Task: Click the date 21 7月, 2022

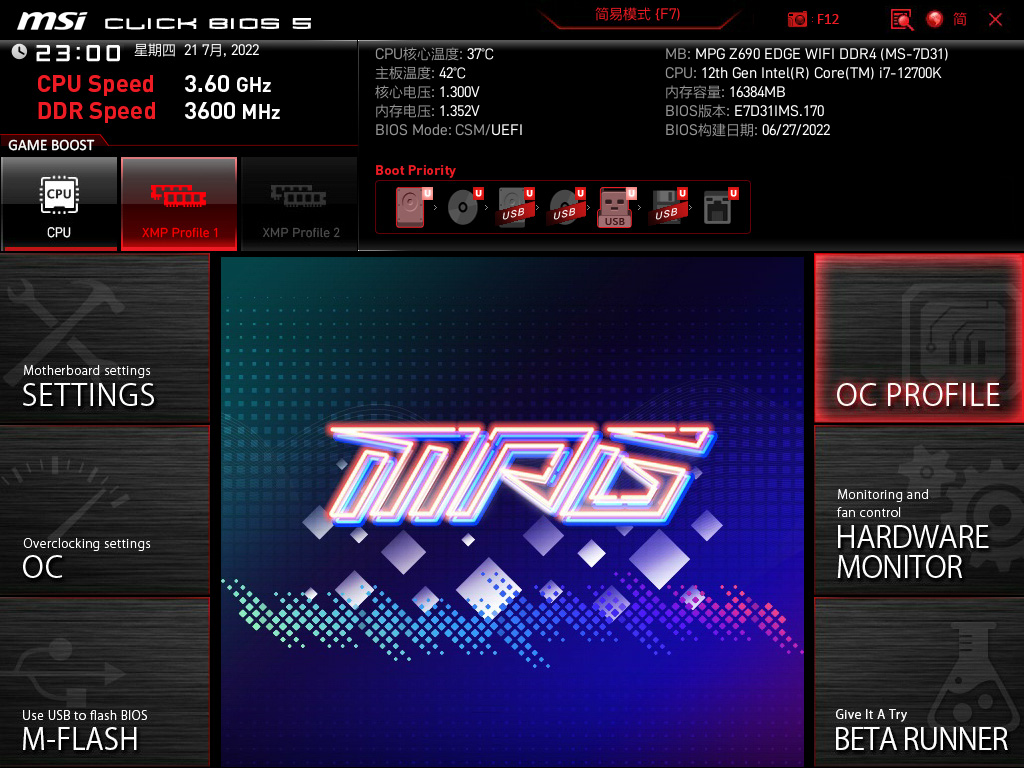Action: tap(221, 50)
